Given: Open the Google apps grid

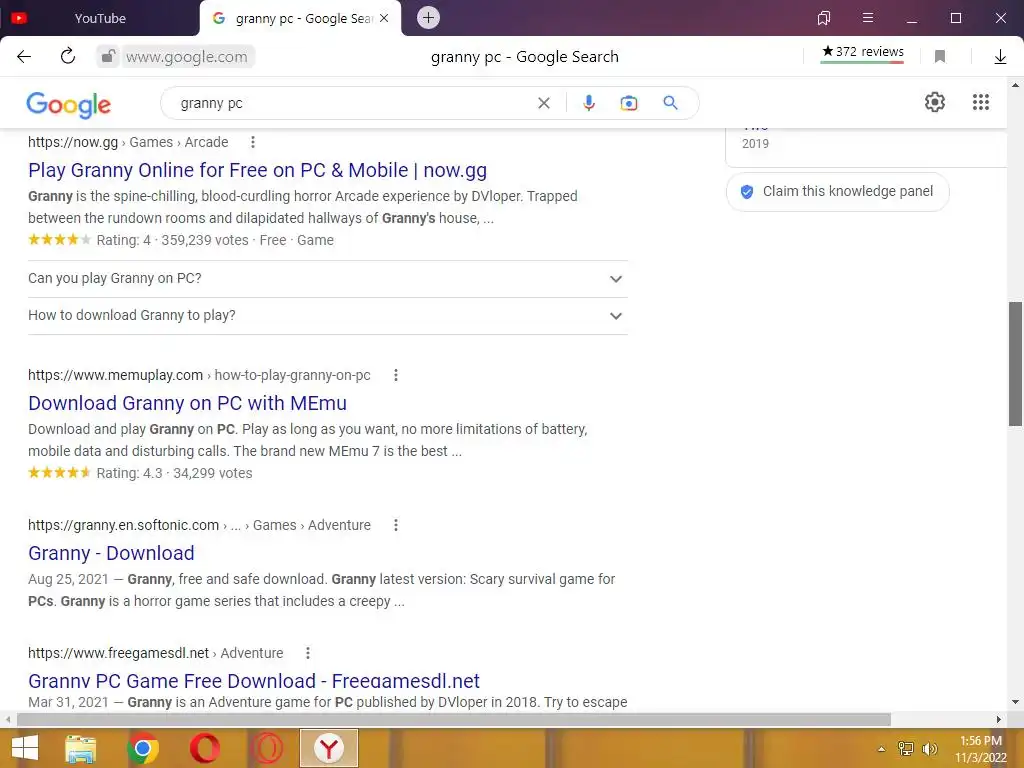Looking at the screenshot, I should (x=981, y=103).
